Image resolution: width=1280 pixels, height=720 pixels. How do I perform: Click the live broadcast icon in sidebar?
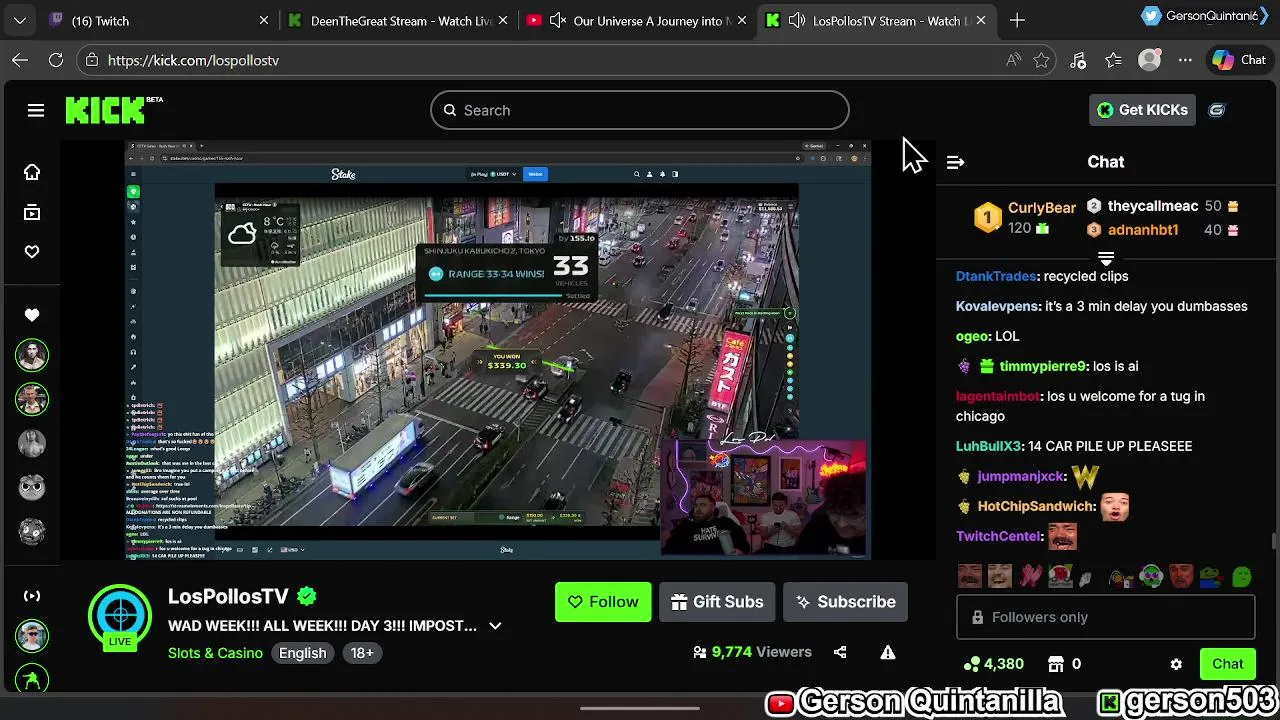tap(32, 596)
